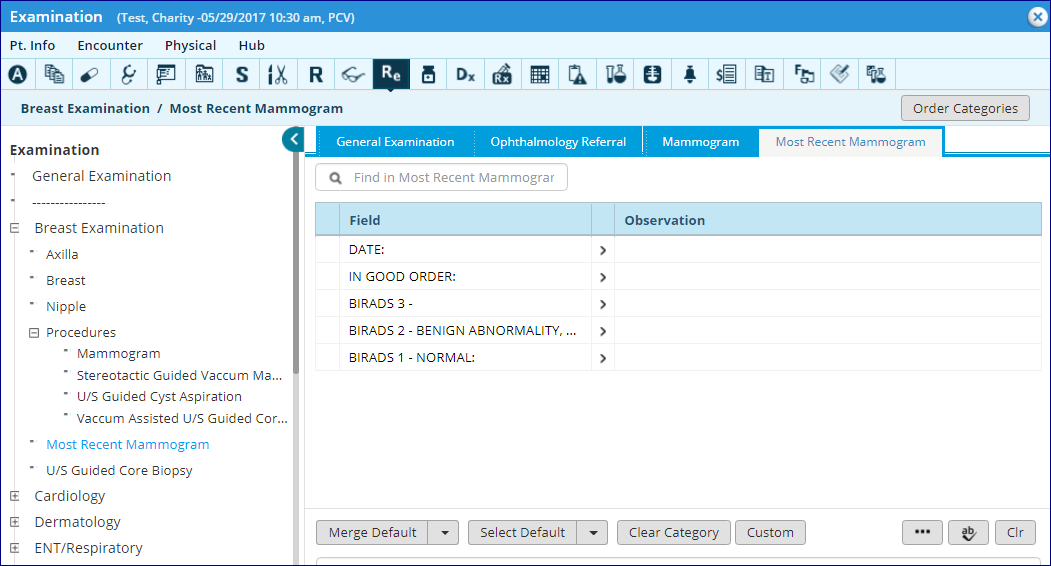Open the grid table toolbar icon
1051x566 pixels.
click(540, 74)
